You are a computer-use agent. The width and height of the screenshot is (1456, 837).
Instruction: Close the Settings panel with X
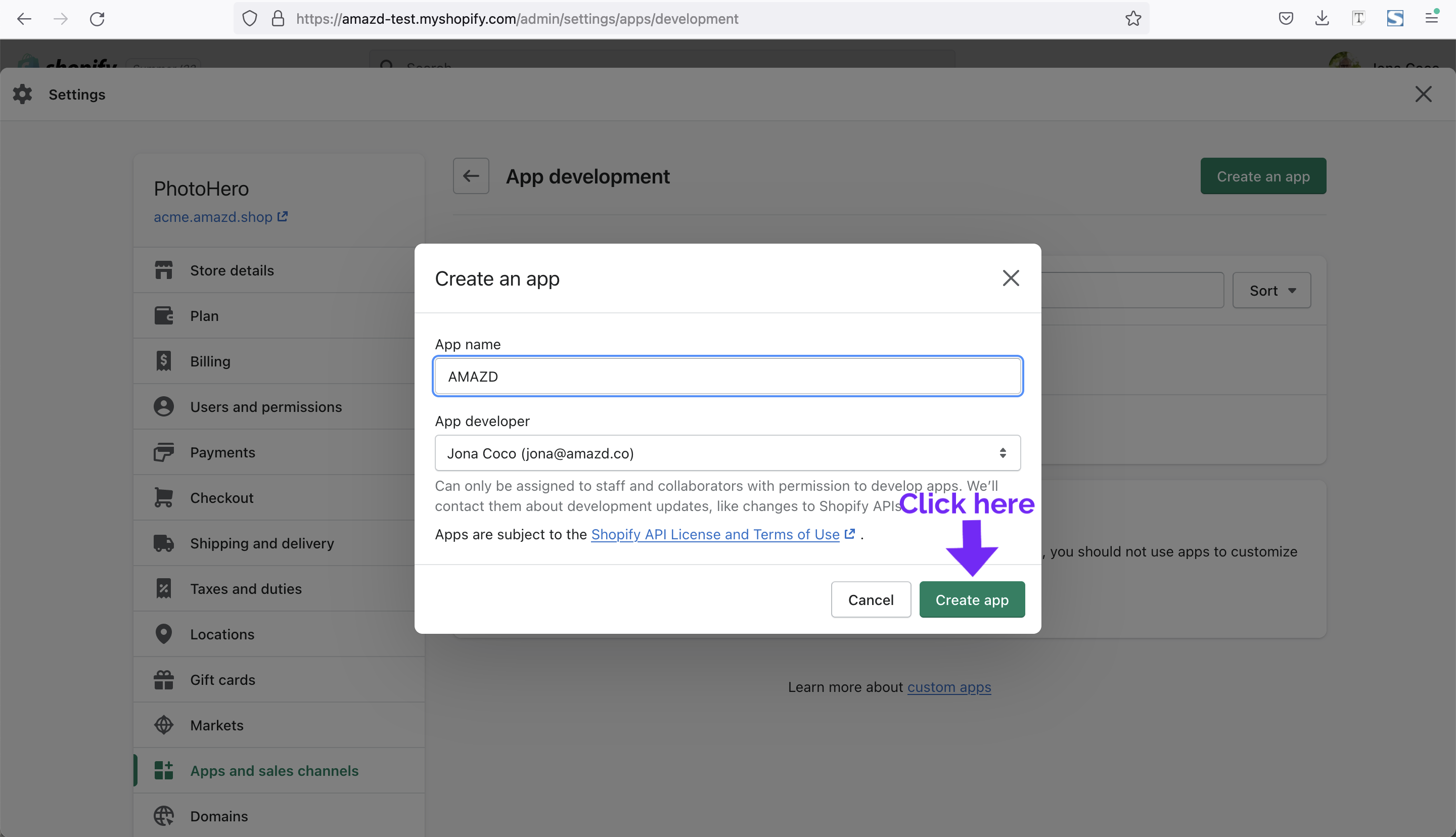1423,95
